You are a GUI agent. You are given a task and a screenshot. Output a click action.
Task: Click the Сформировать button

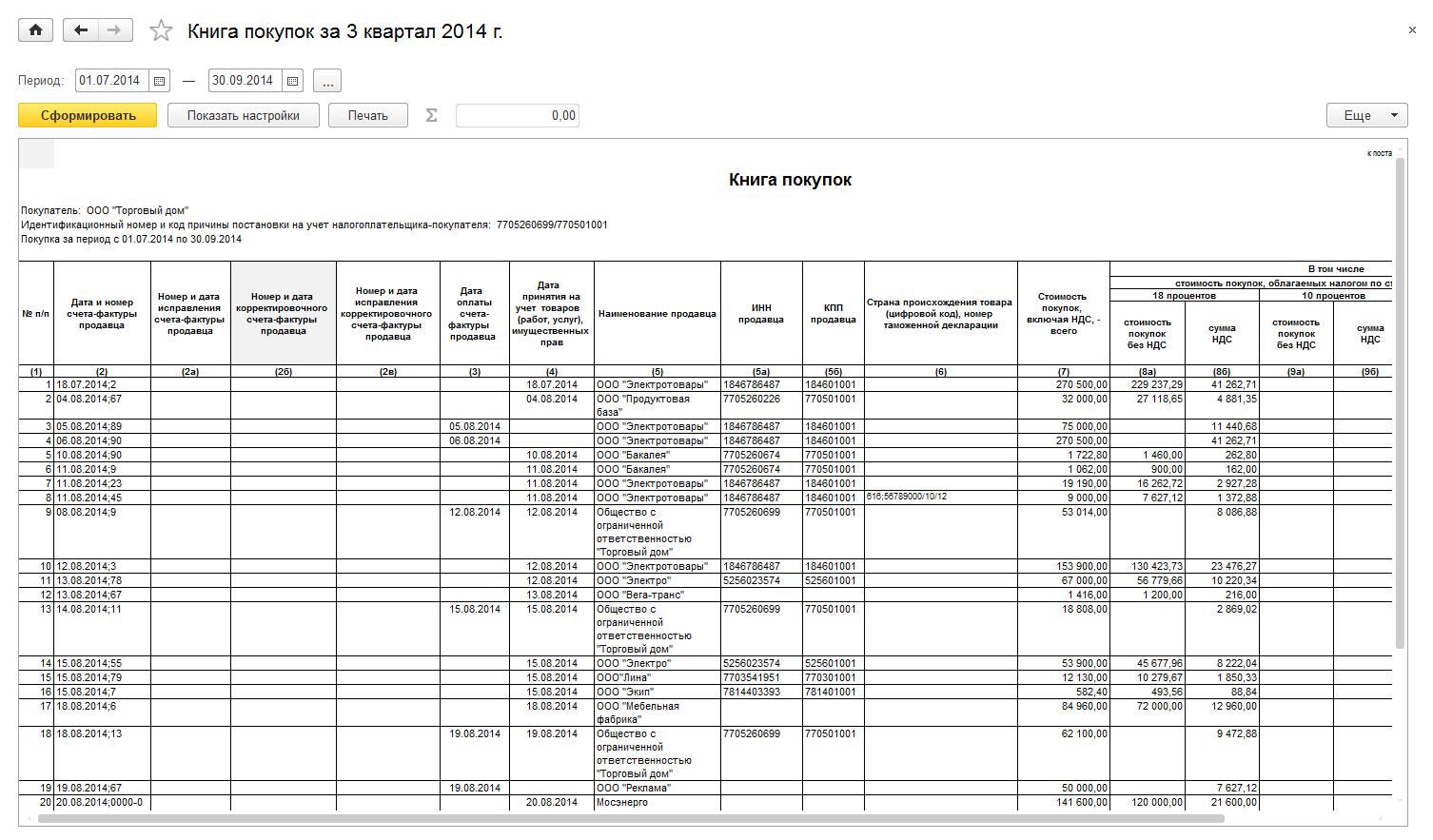[x=88, y=115]
